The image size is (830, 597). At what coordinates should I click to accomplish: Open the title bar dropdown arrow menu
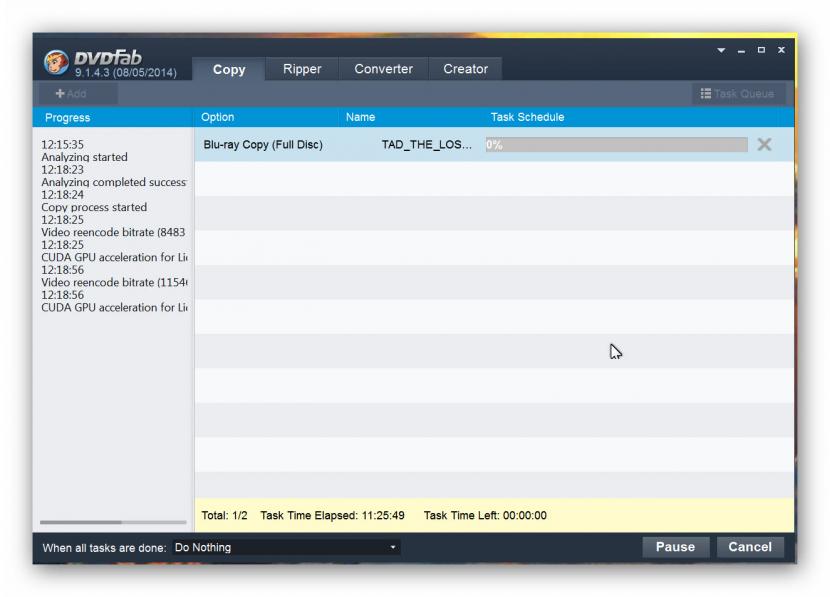point(721,50)
